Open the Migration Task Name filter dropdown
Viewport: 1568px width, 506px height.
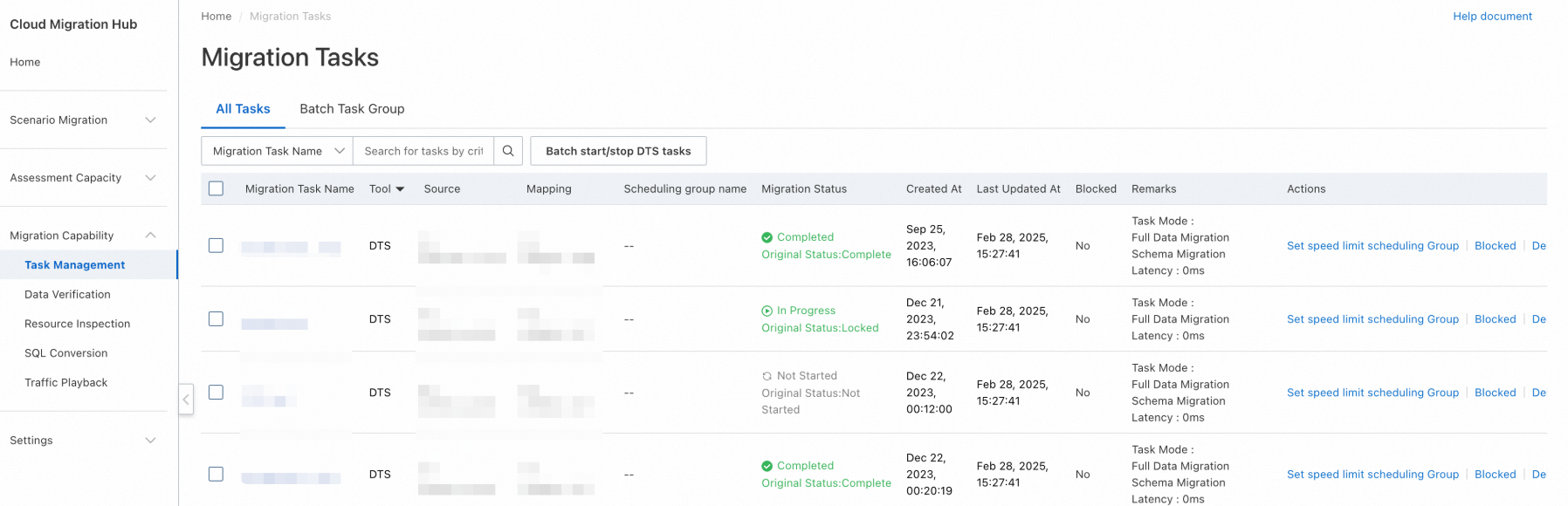[278, 151]
